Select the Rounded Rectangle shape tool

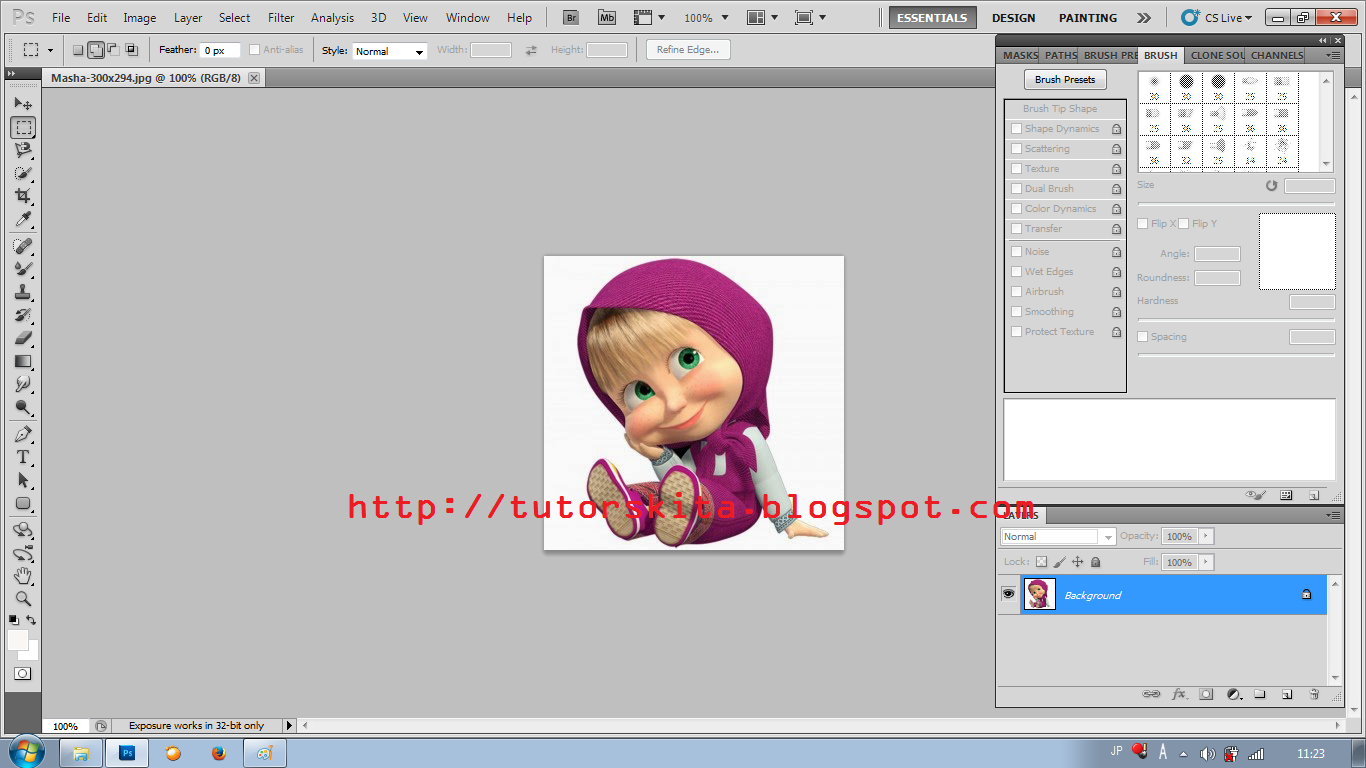(23, 503)
